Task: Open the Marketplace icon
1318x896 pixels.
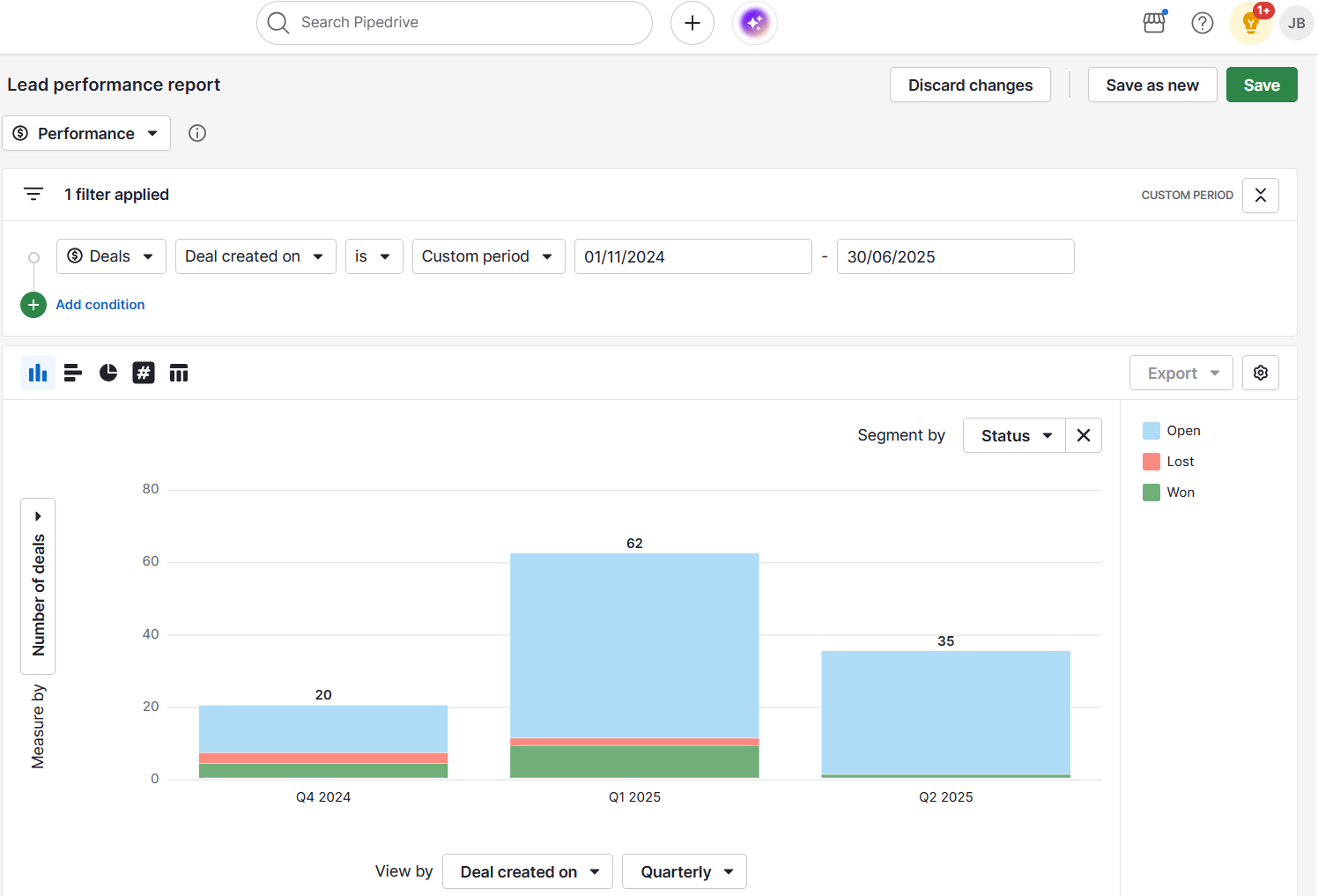Action: pos(1154,23)
